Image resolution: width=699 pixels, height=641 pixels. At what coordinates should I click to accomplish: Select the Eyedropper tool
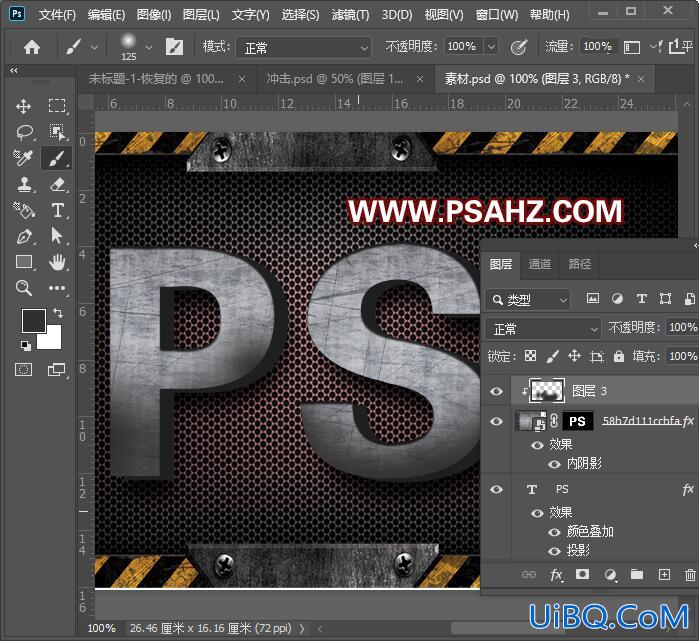click(x=23, y=158)
